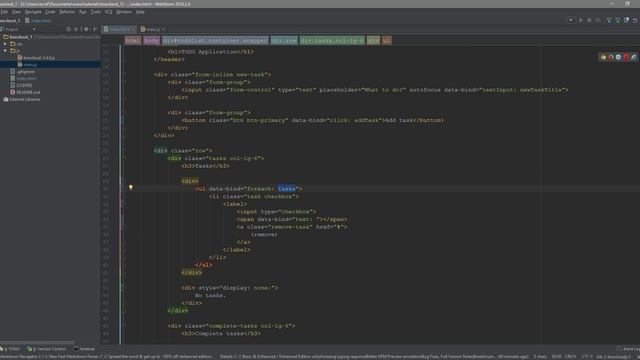The width and height of the screenshot is (640, 360).
Task: Open the TODO tool window
Action: (x=10, y=349)
